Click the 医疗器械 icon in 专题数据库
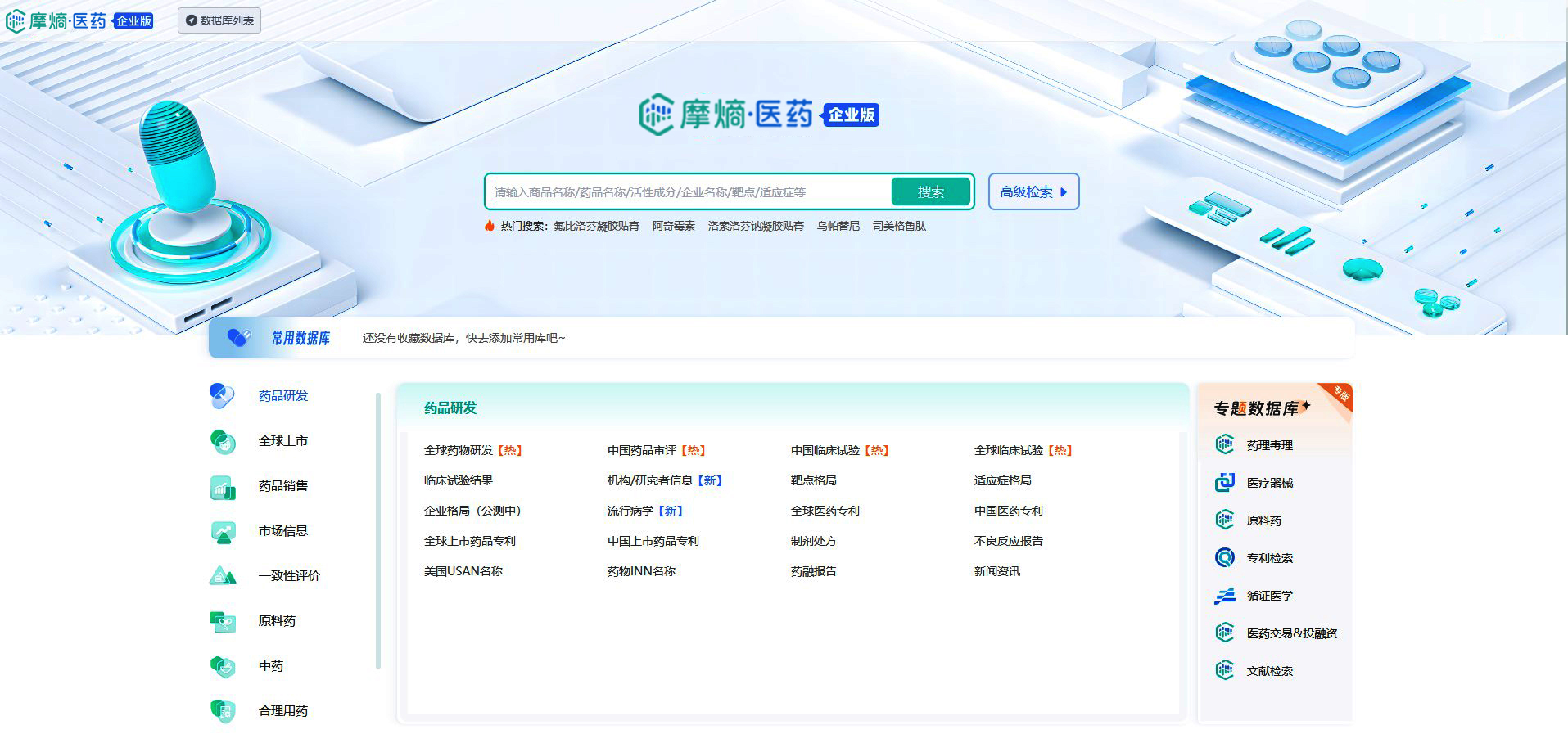Viewport: 1568px width, 752px height. click(1225, 482)
